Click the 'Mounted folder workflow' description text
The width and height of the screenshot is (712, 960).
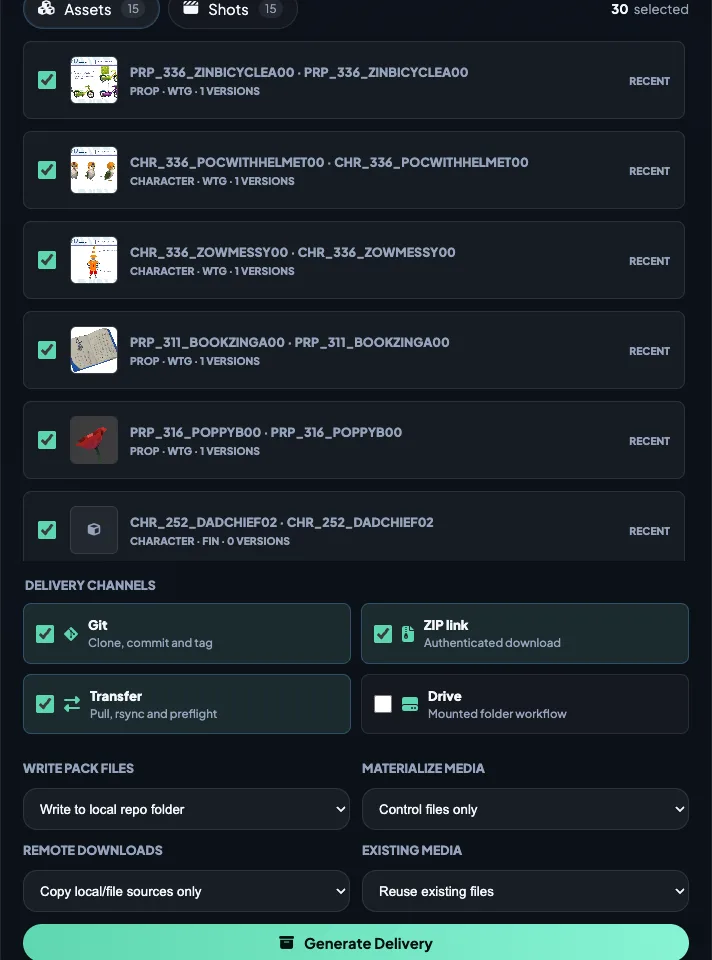(x=497, y=714)
